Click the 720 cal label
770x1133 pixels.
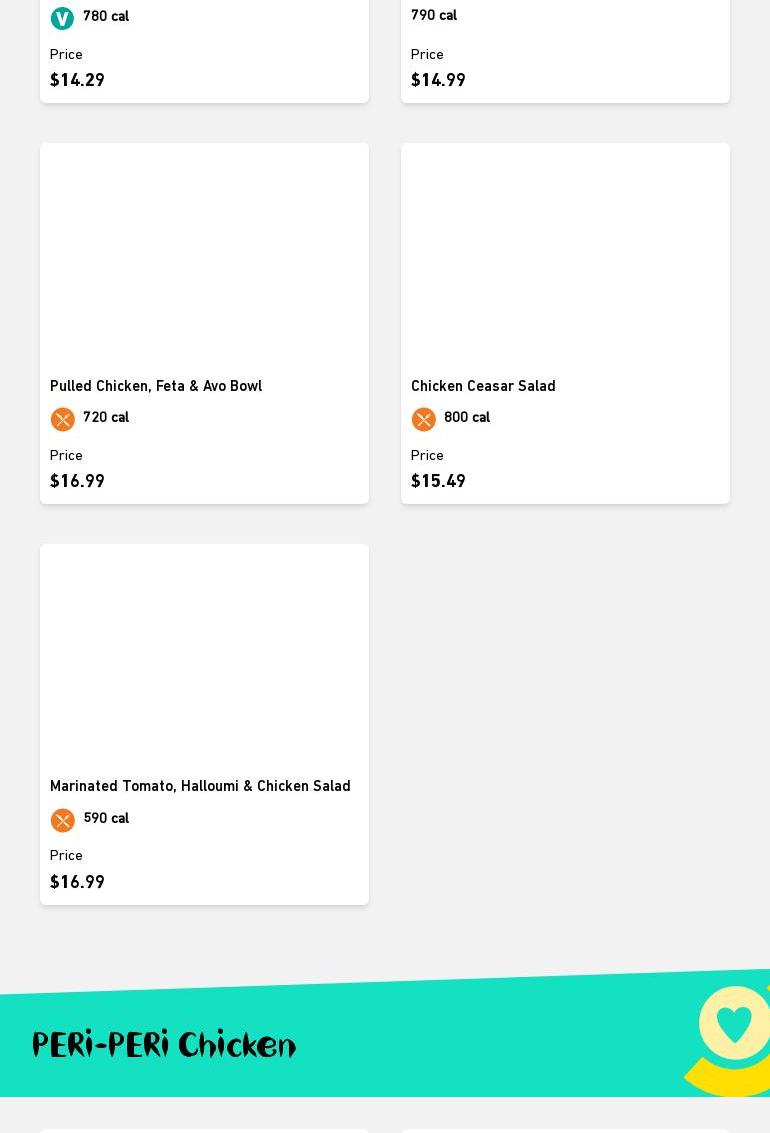pyautogui.click(x=106, y=417)
